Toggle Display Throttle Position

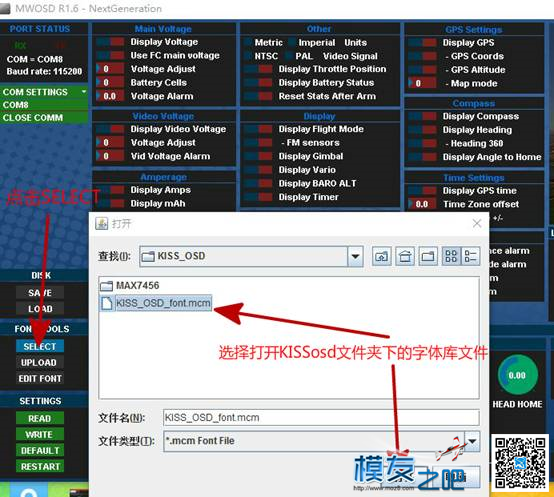pos(258,69)
